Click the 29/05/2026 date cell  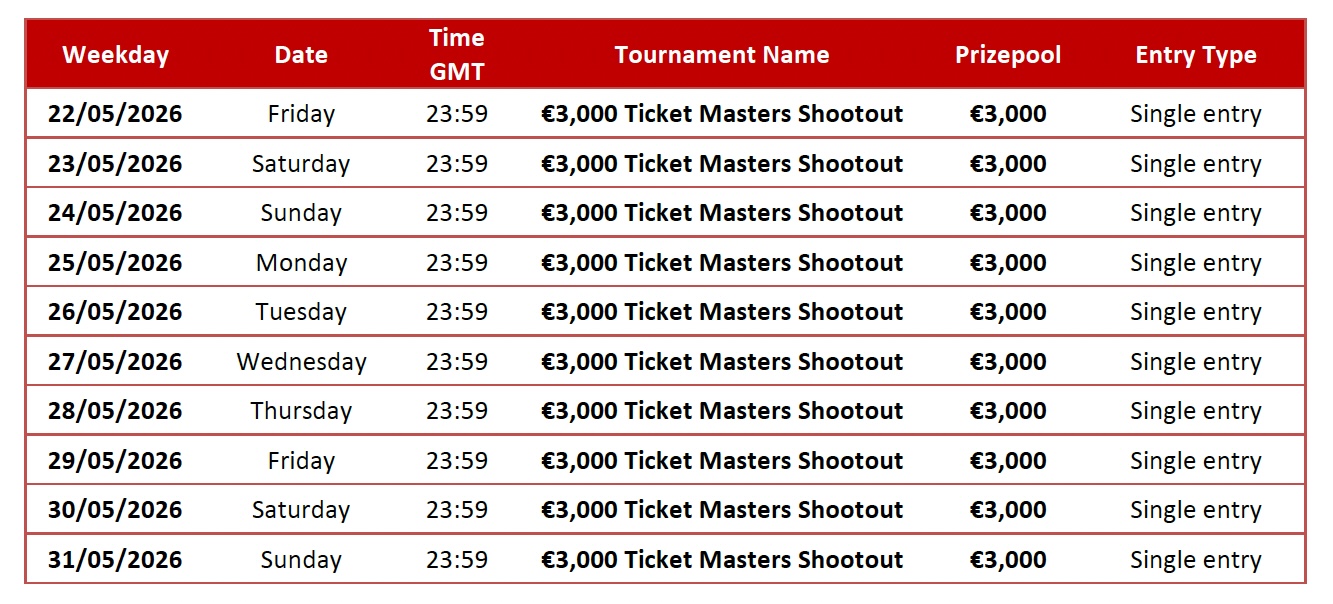(x=115, y=461)
